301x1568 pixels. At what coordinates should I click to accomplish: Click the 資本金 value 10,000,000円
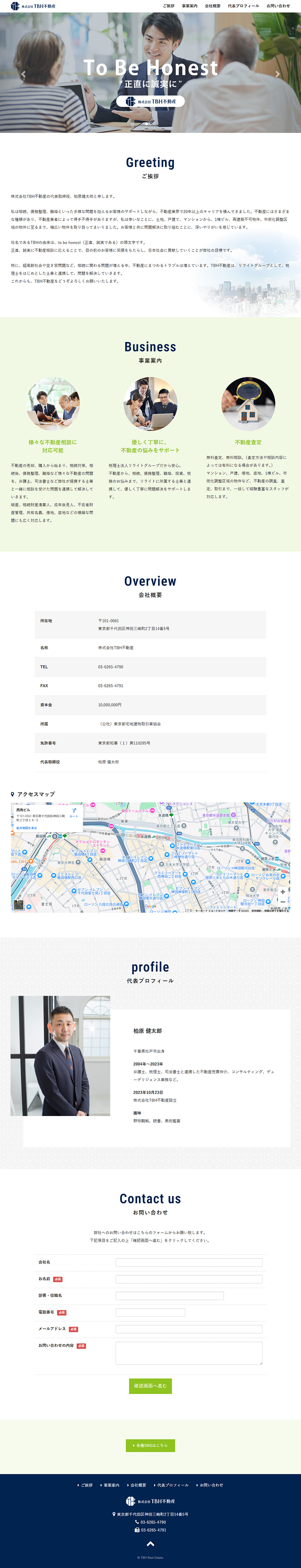(x=109, y=705)
